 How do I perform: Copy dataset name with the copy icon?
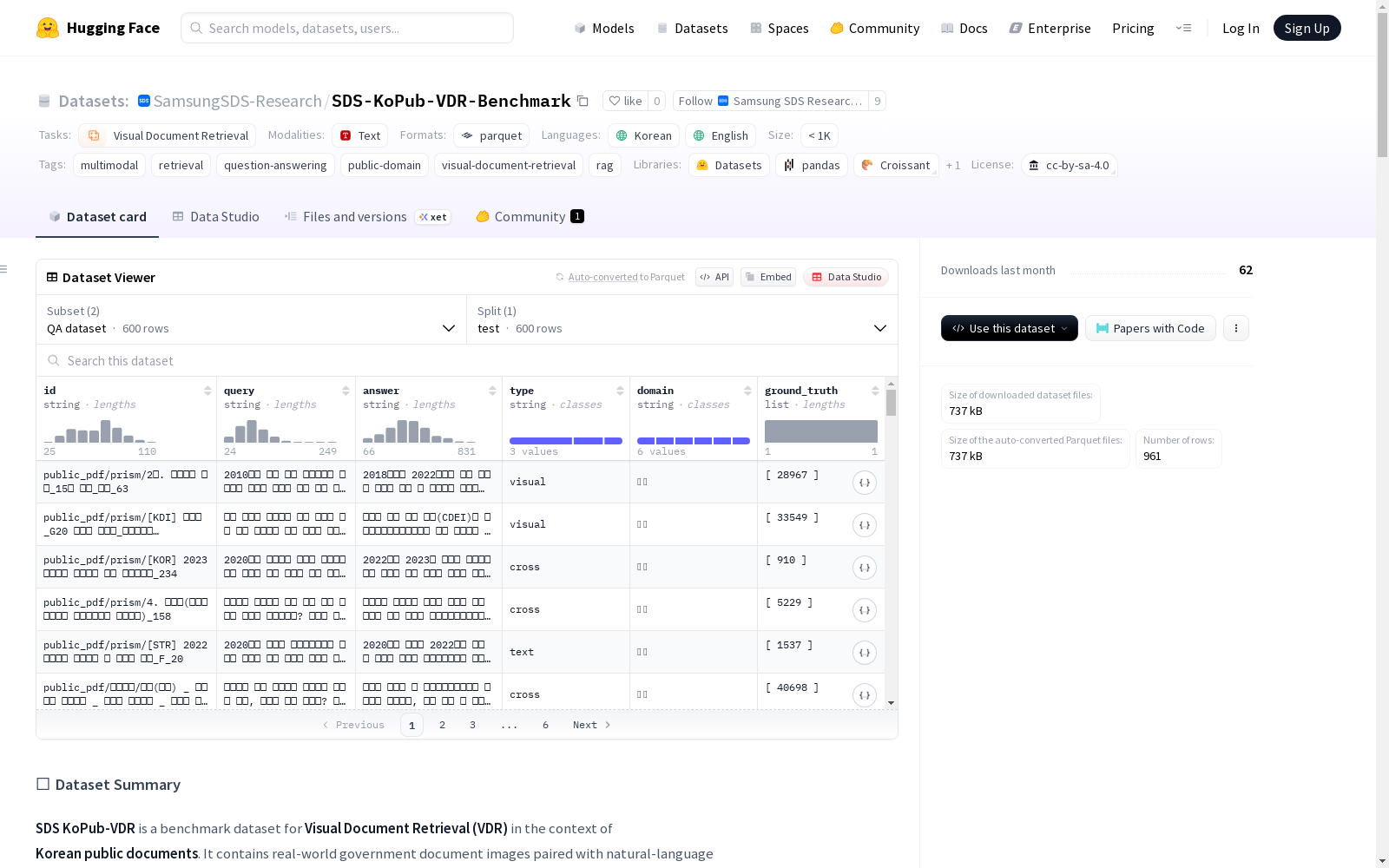583,101
